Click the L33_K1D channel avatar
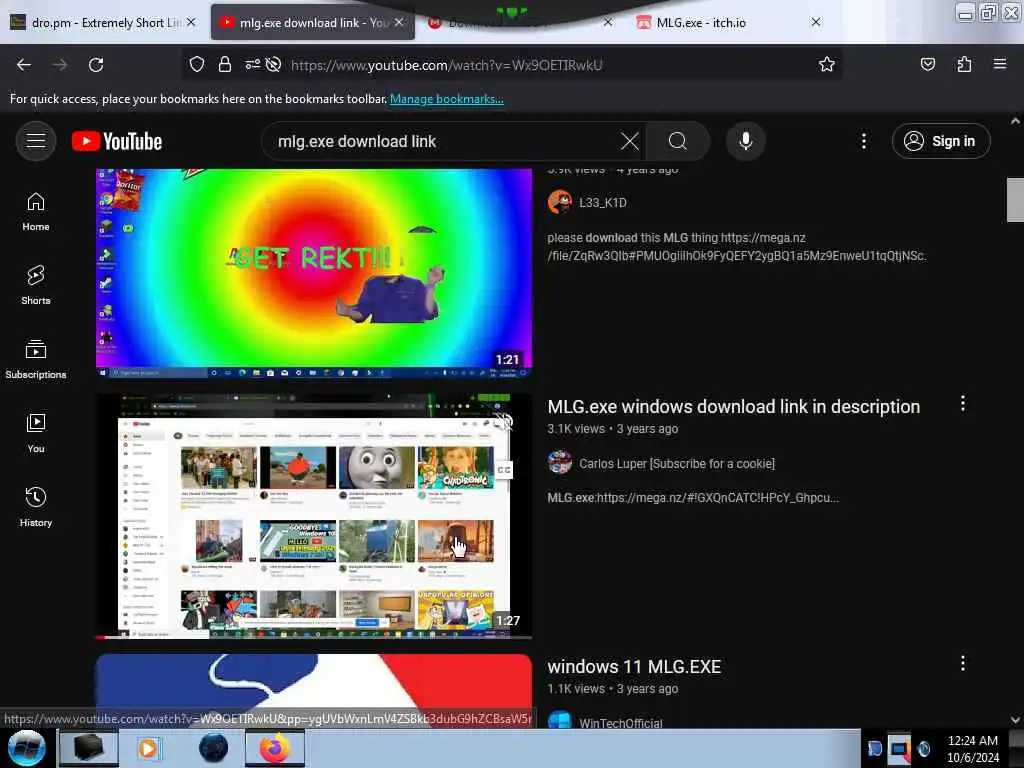Image resolution: width=1024 pixels, height=768 pixels. [x=560, y=202]
